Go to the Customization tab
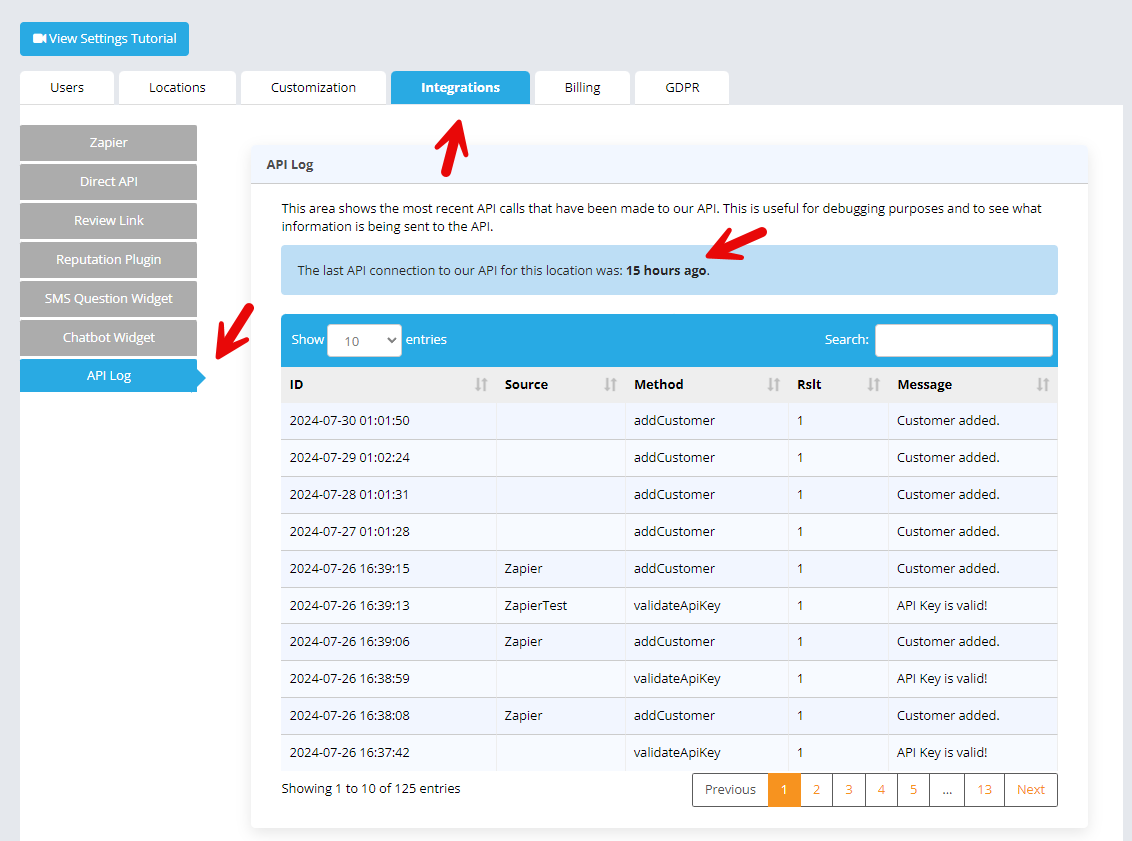The height and width of the screenshot is (841, 1132). 313,88
